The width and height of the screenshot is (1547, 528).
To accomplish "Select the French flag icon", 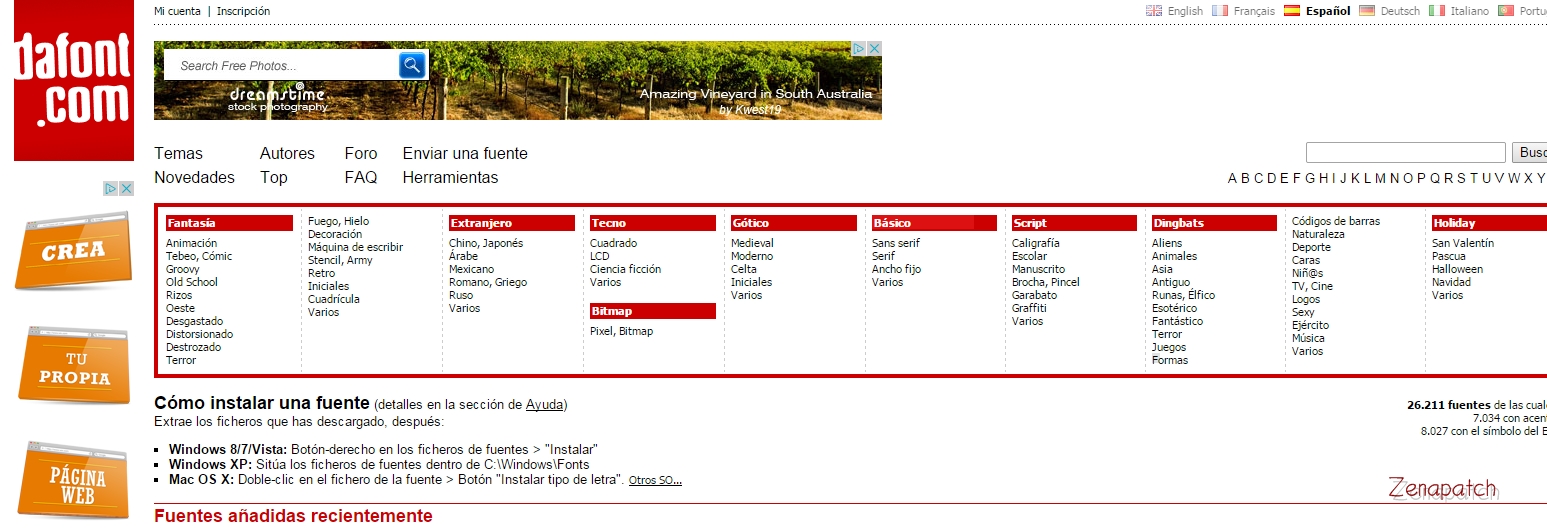I will pyautogui.click(x=1220, y=11).
